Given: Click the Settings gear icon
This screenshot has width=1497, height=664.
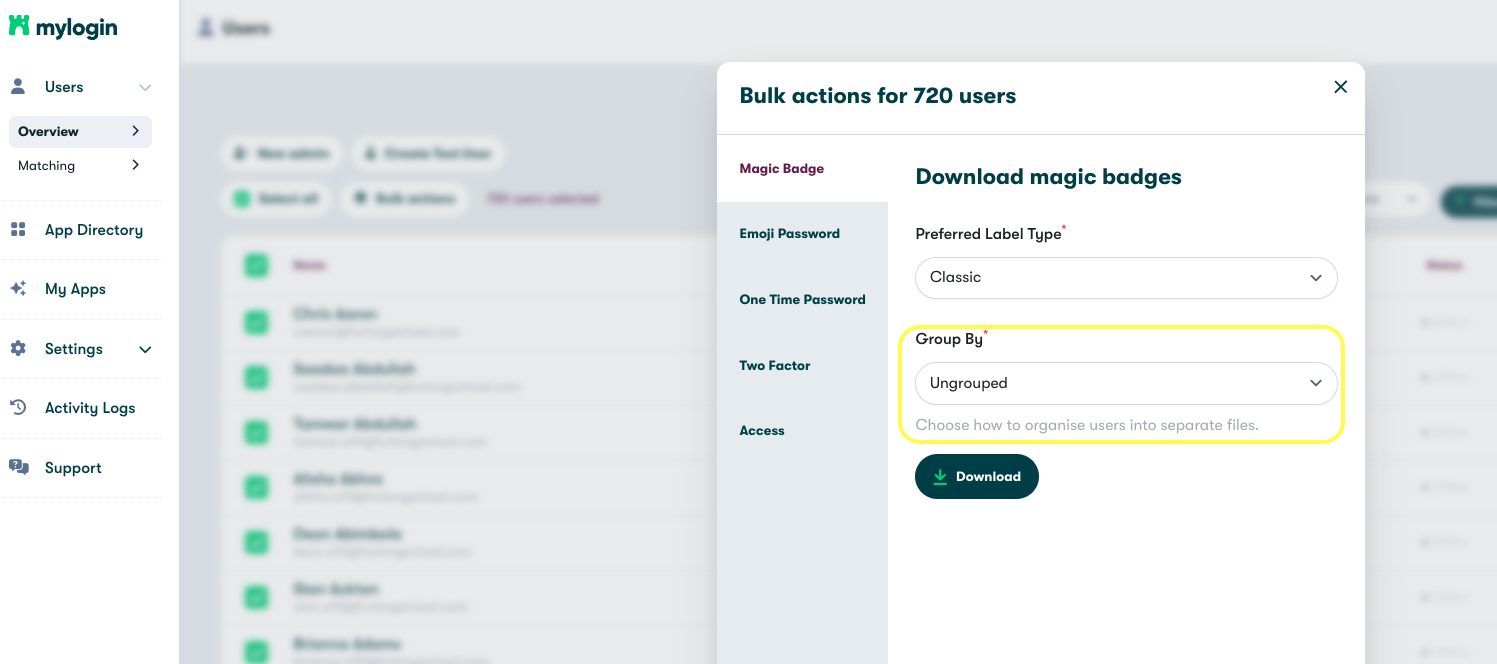Looking at the screenshot, I should (x=18, y=349).
